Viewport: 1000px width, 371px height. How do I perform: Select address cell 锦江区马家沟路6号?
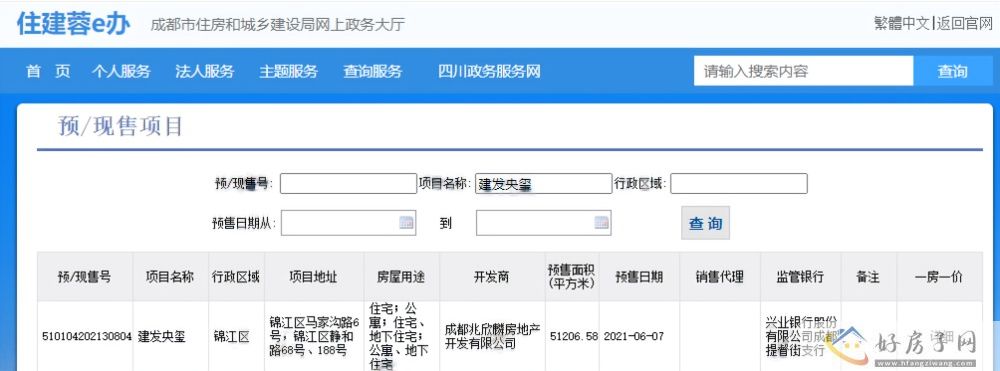314,336
